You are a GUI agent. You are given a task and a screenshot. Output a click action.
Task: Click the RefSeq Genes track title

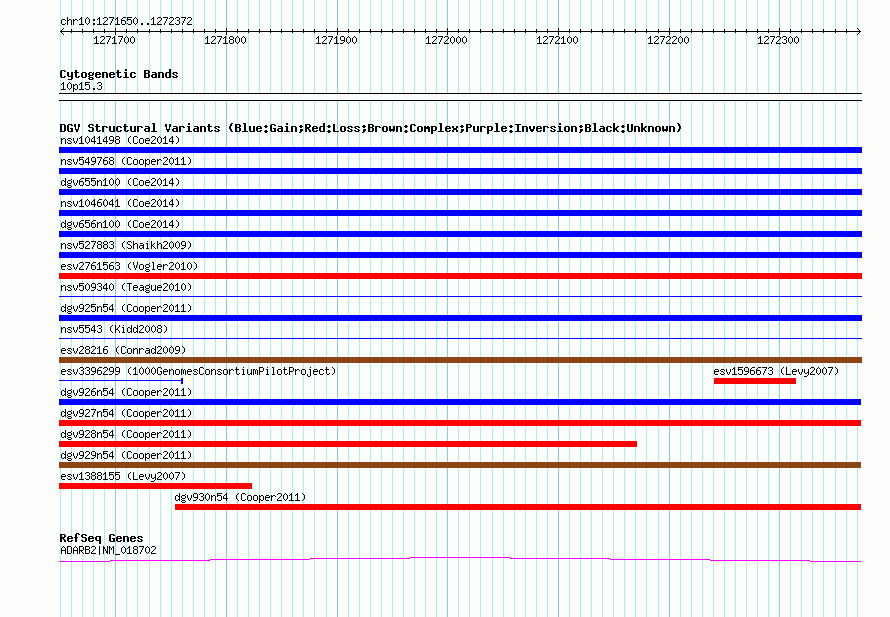(x=102, y=538)
